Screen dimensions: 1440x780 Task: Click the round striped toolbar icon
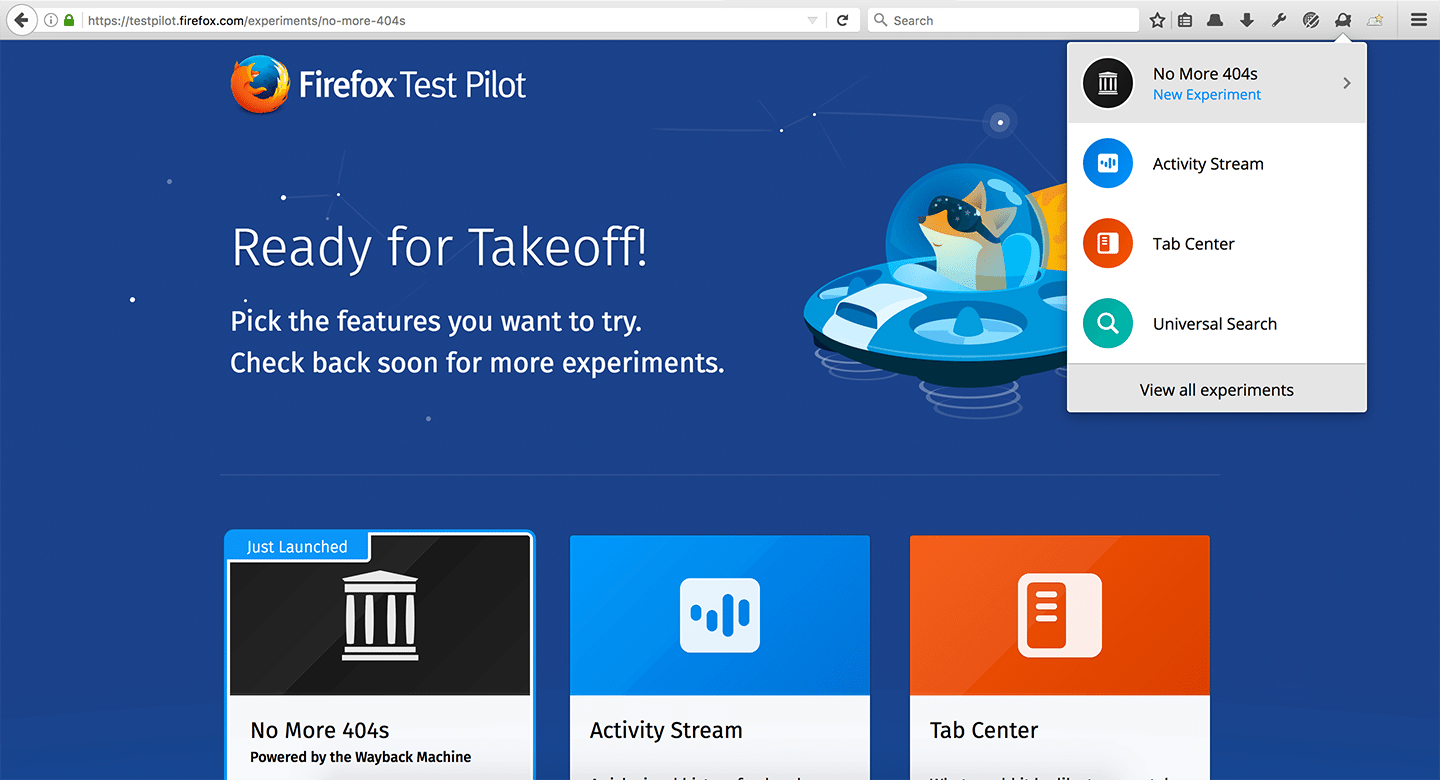(1311, 20)
